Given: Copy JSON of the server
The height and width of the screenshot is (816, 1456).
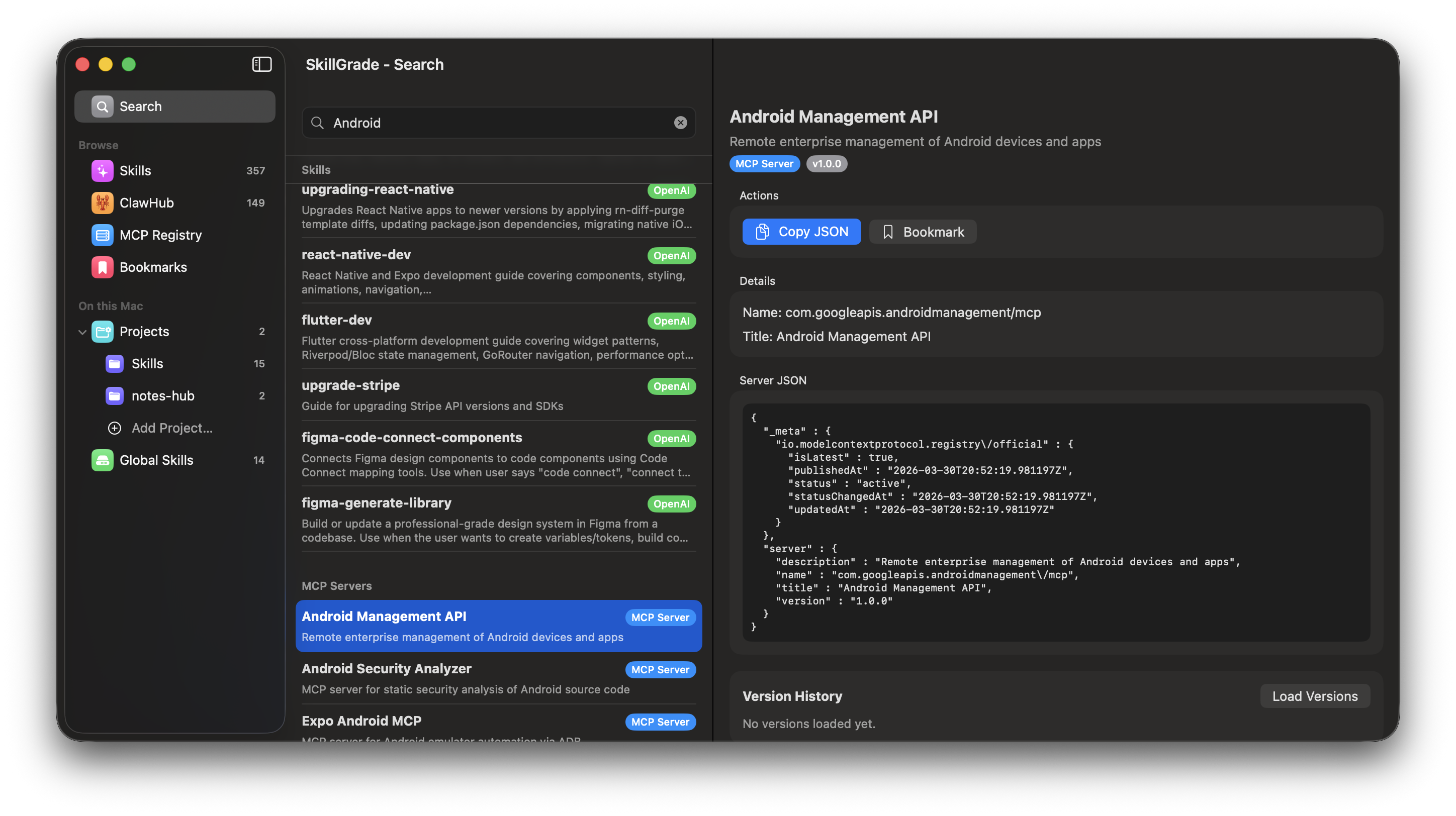Looking at the screenshot, I should pyautogui.click(x=801, y=232).
